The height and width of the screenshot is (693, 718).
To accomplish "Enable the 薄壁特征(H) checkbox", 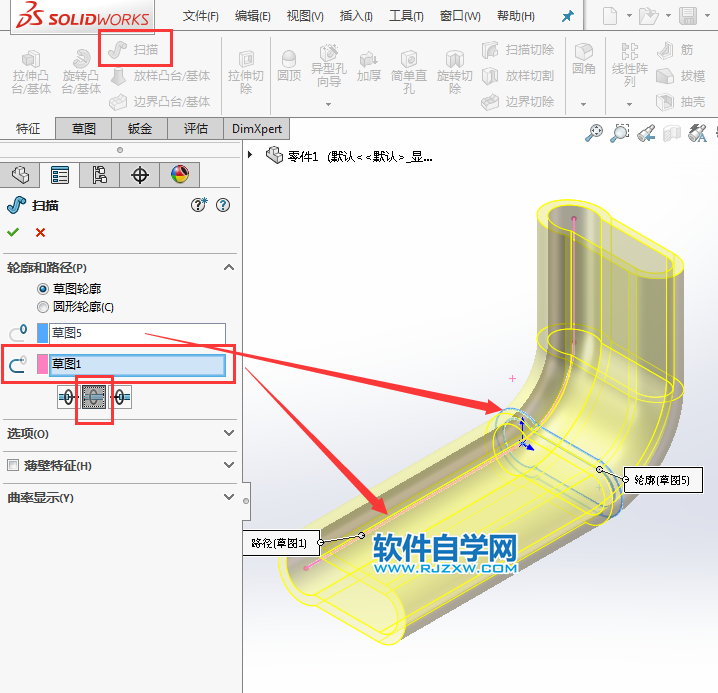I will point(13,465).
